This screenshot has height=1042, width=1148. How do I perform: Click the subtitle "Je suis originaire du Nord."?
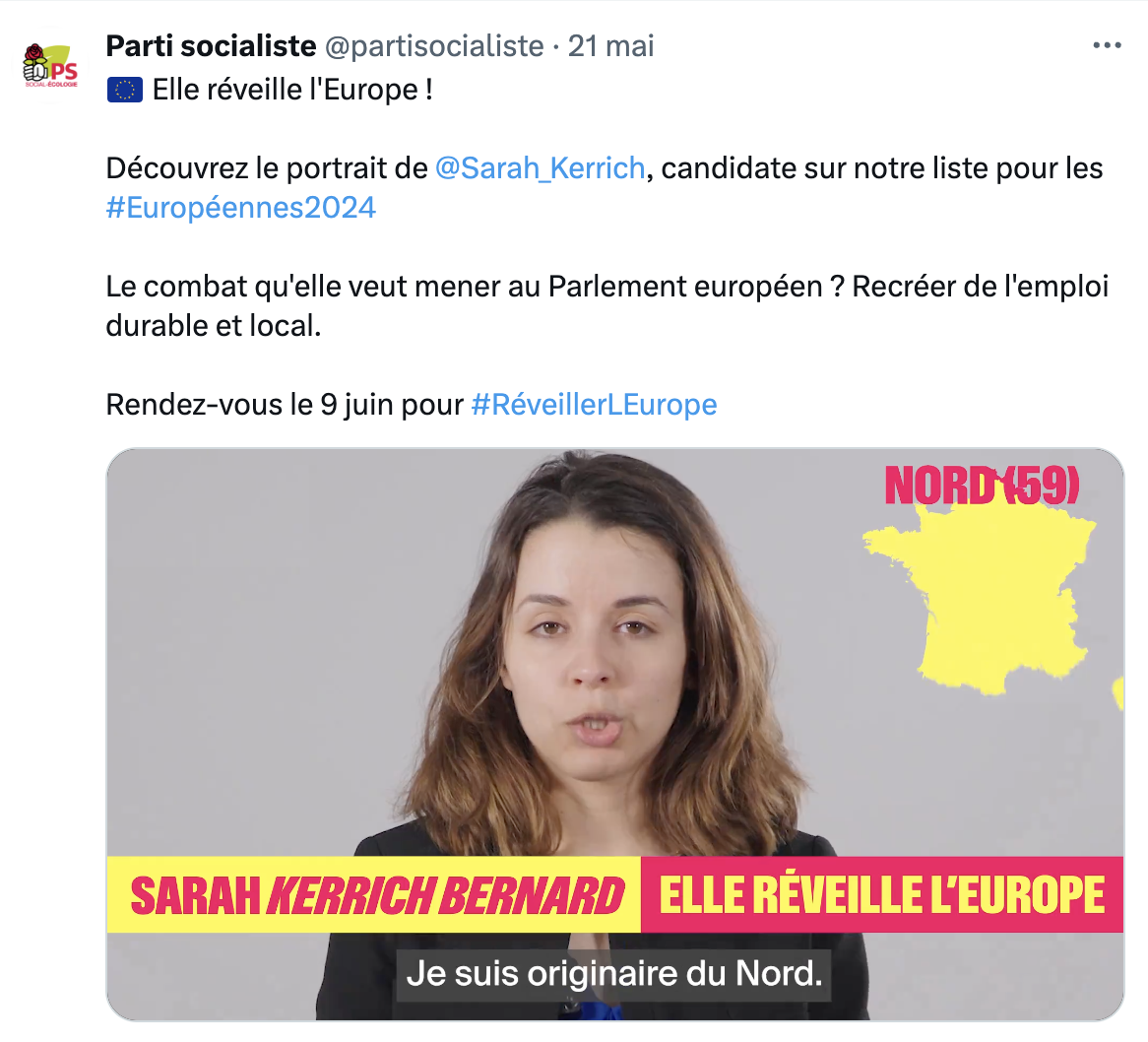(613, 974)
